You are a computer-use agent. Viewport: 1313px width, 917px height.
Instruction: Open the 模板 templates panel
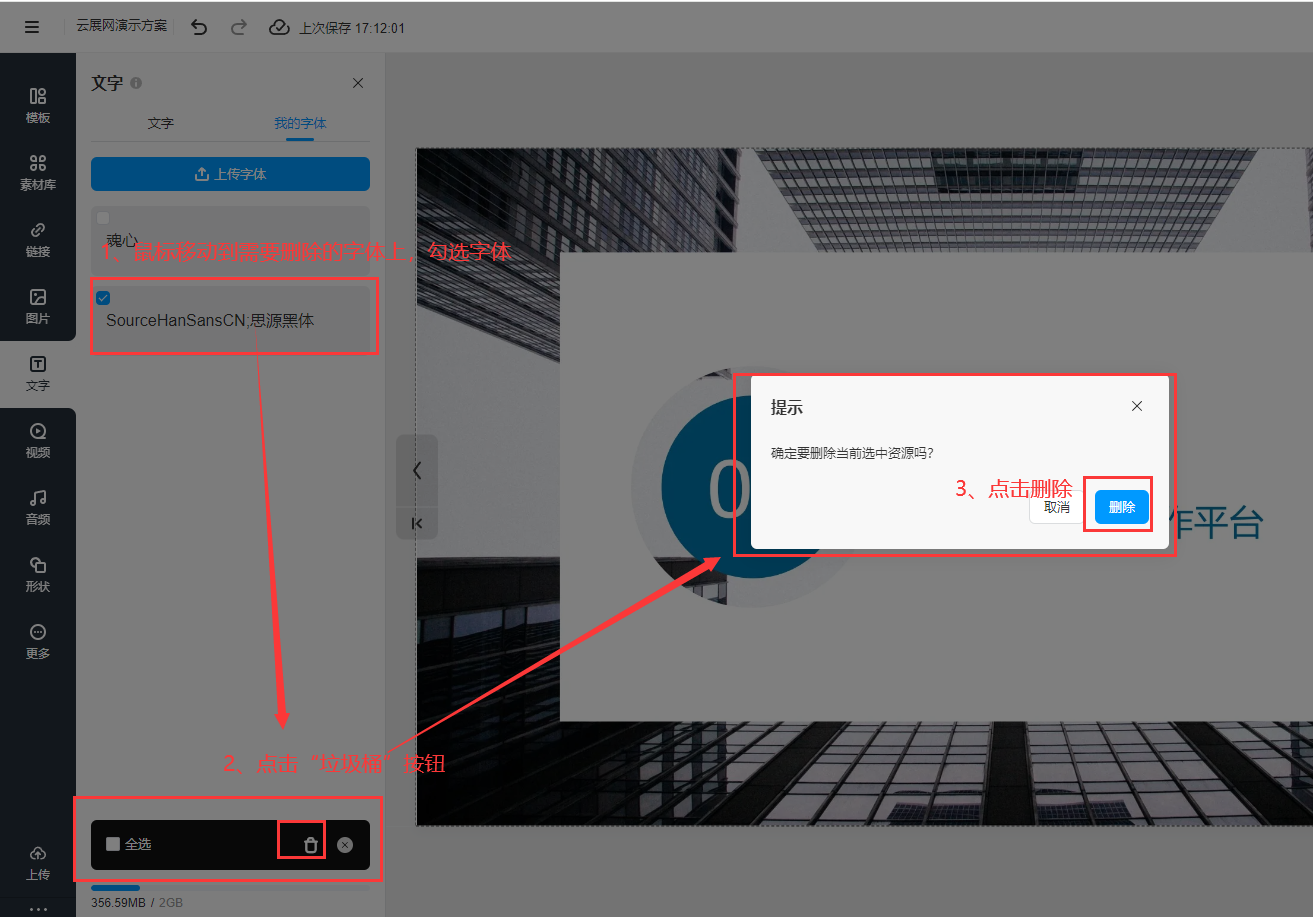(x=38, y=105)
